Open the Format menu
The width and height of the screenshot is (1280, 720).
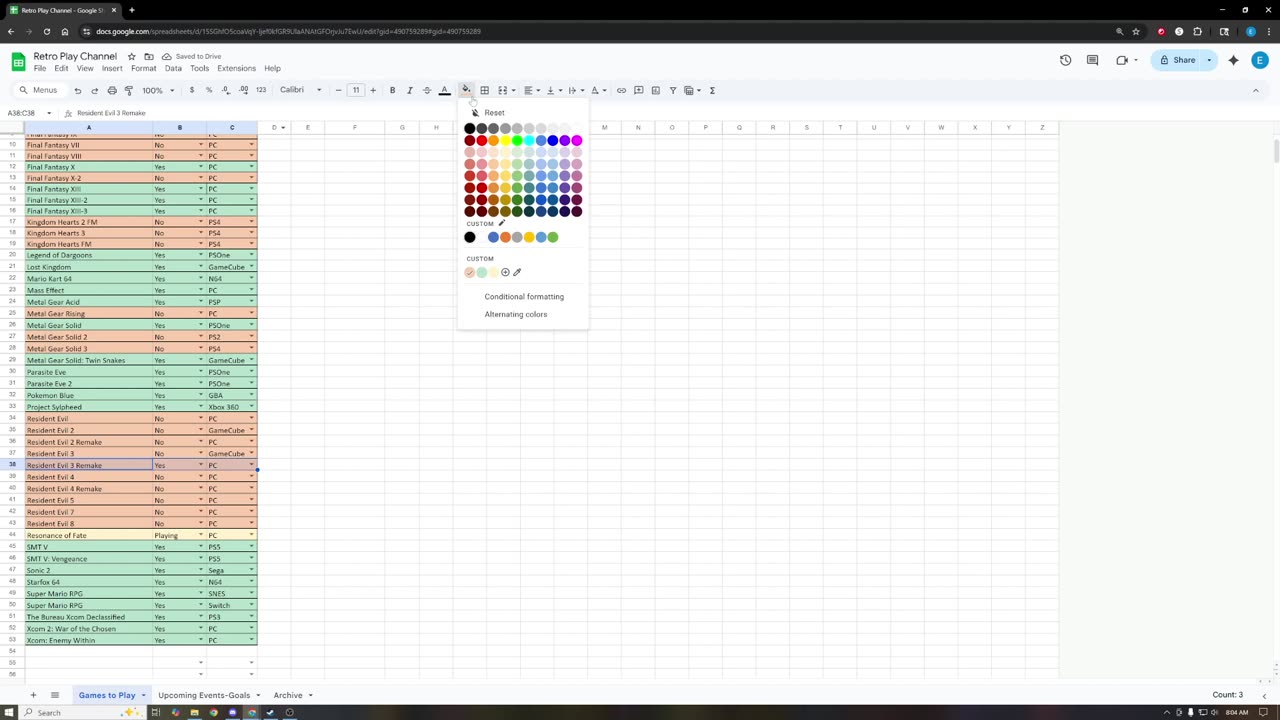click(x=143, y=68)
